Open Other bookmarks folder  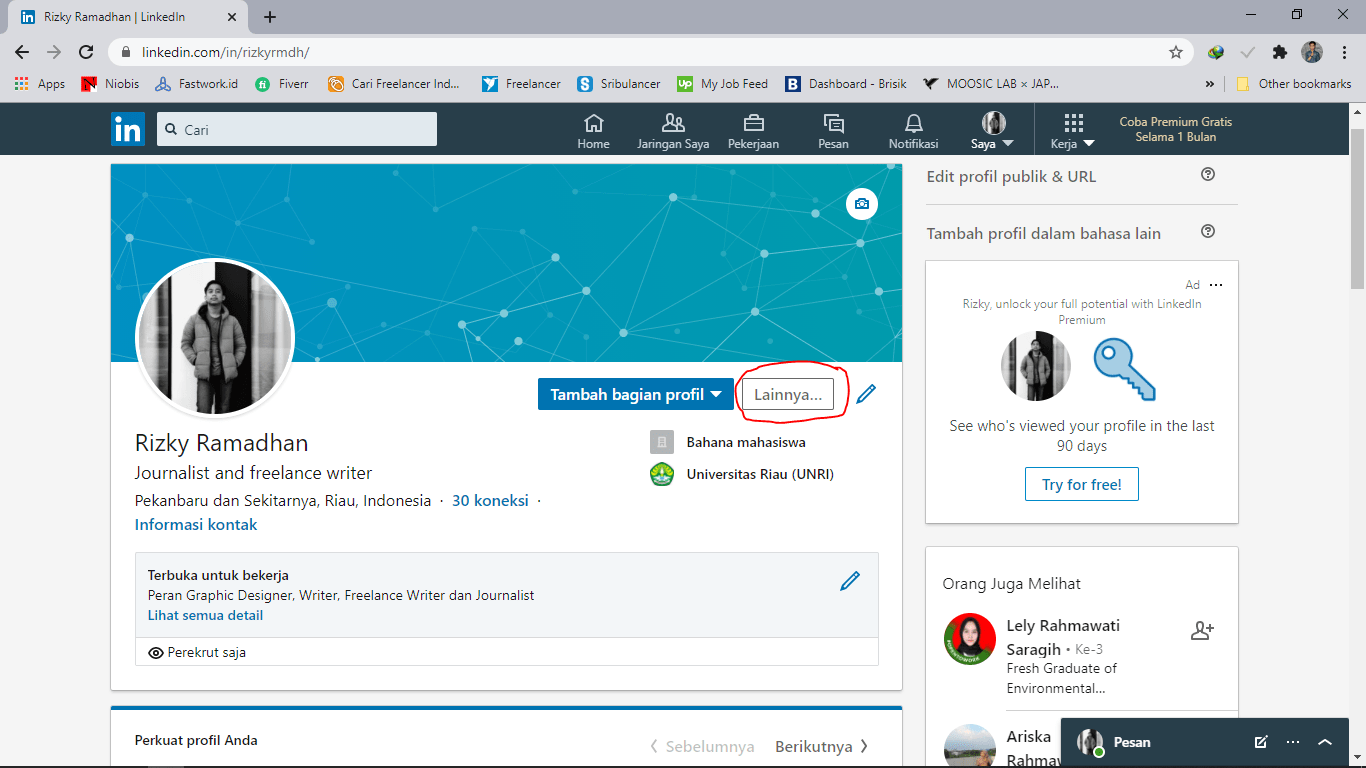[1294, 84]
